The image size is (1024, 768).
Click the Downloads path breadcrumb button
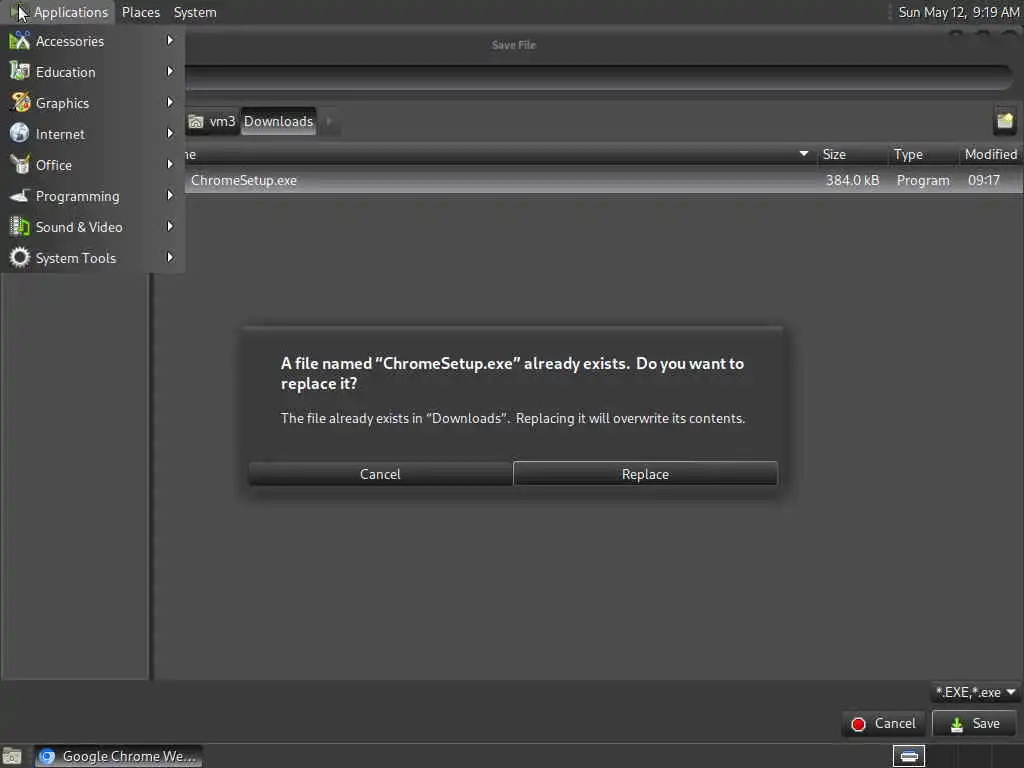point(278,121)
